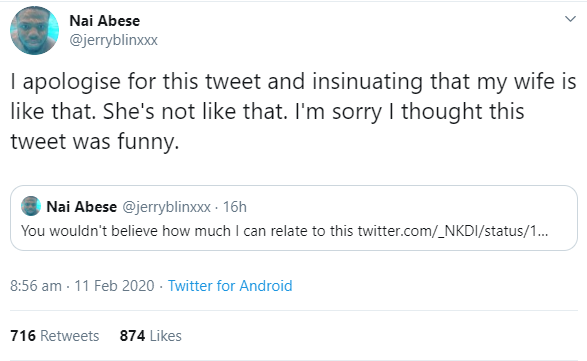Click the line 'tweet was funny.'
The width and height of the screenshot is (587, 361).
95,143
